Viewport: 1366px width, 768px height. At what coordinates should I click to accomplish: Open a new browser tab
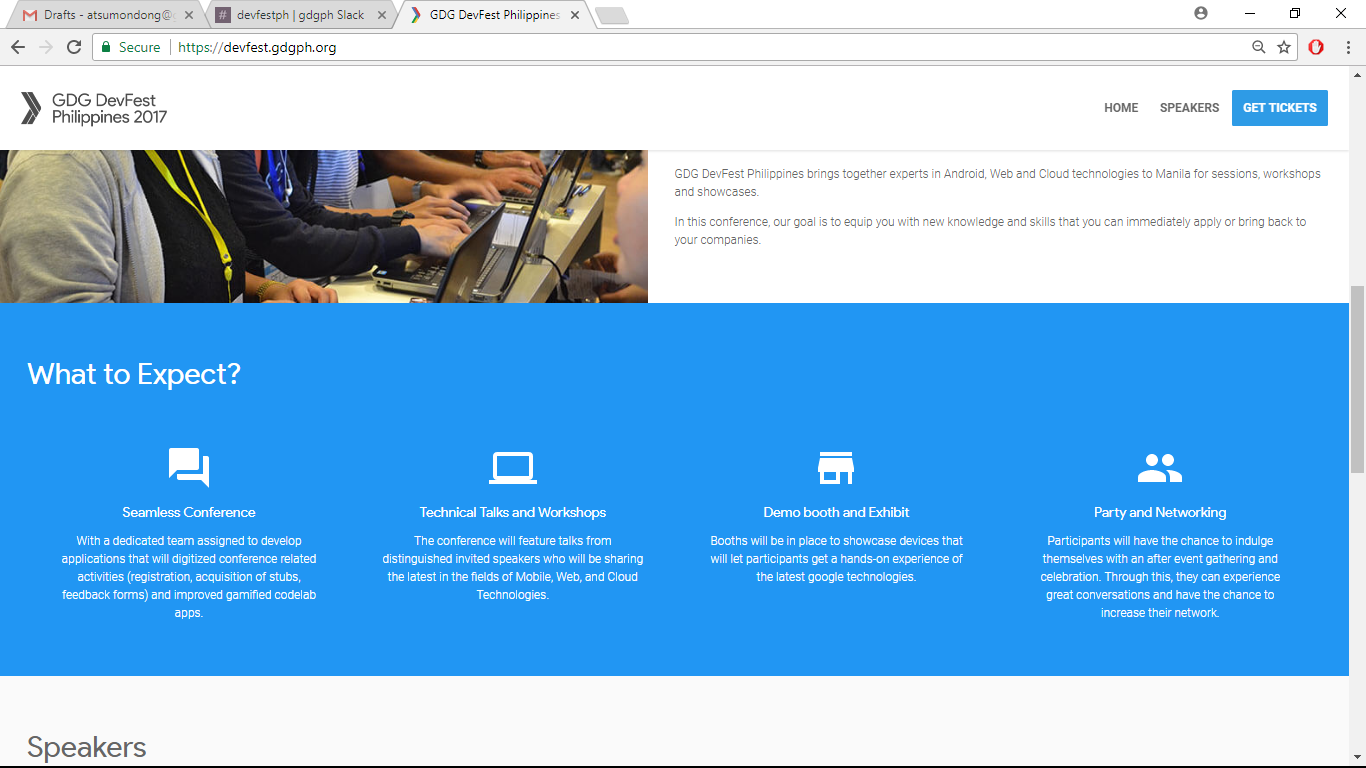click(611, 15)
